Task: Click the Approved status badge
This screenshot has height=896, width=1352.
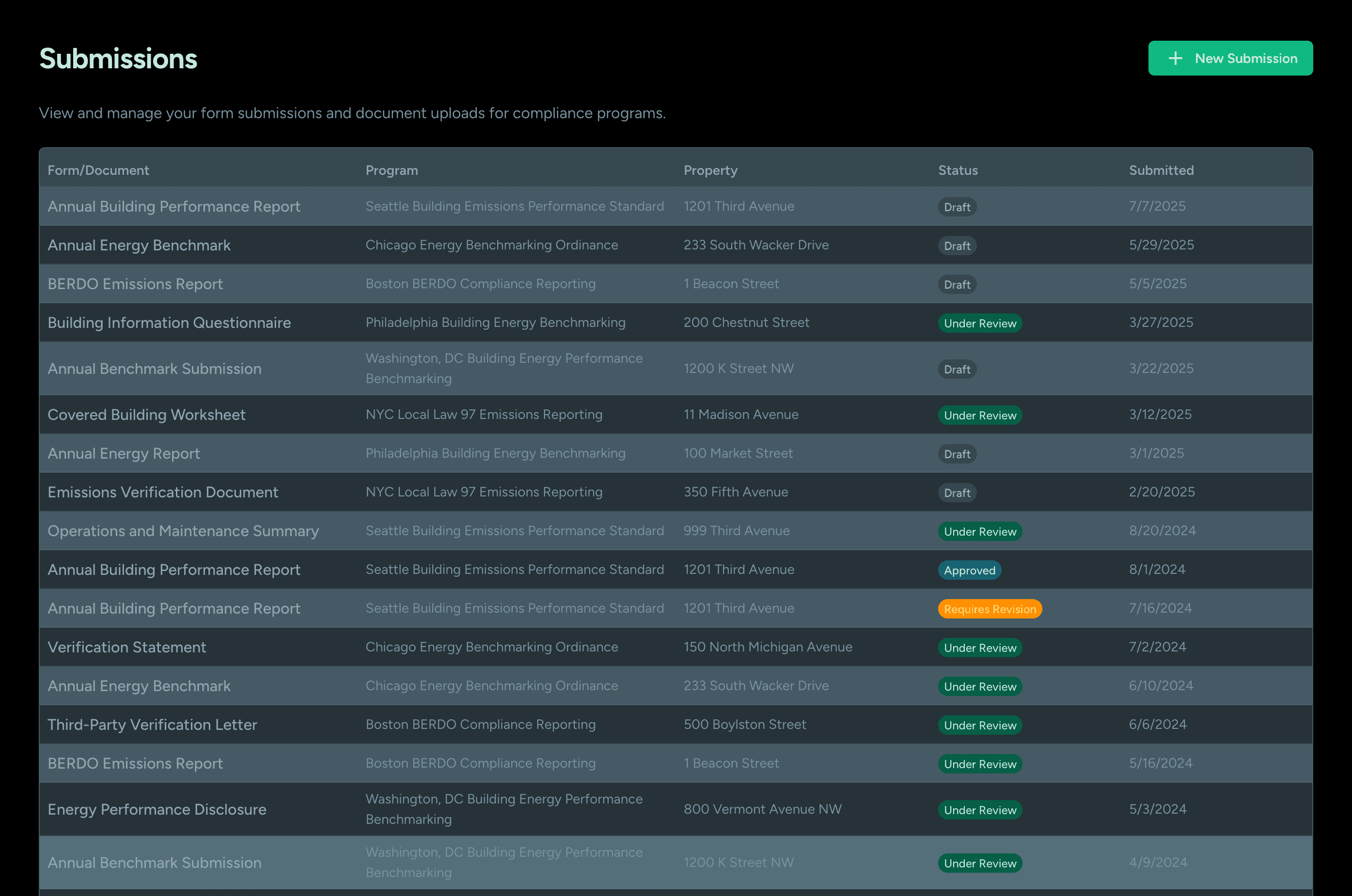Action: (x=969, y=570)
